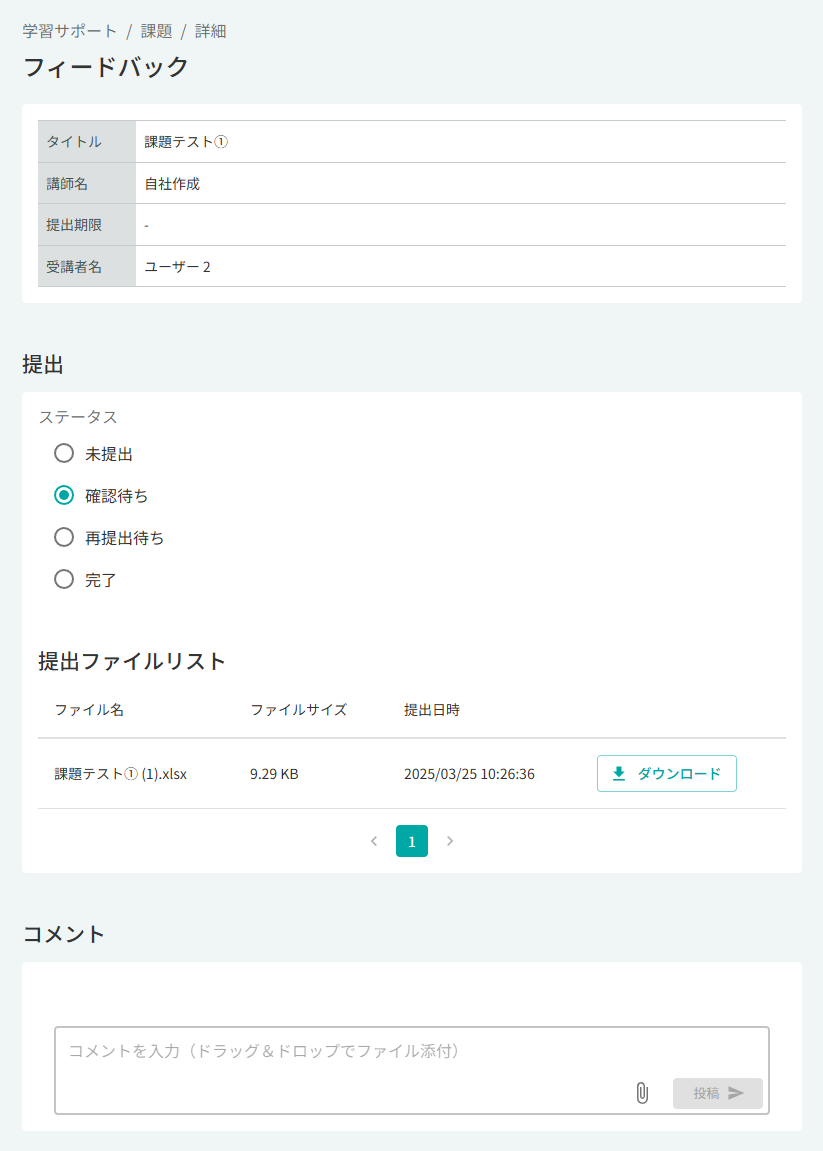Screen dimensions: 823x1151
Task: Choose the 再提出待ち status option
Action: (64, 537)
